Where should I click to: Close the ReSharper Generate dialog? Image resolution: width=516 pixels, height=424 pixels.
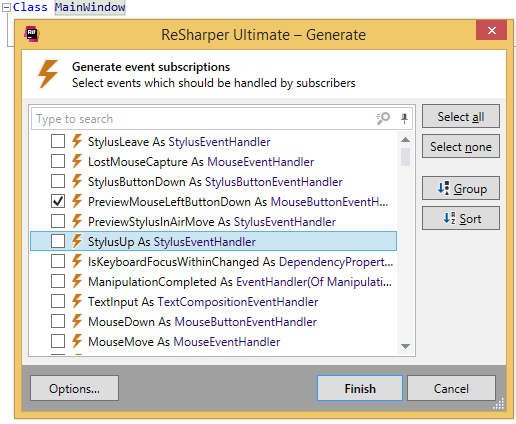491,30
